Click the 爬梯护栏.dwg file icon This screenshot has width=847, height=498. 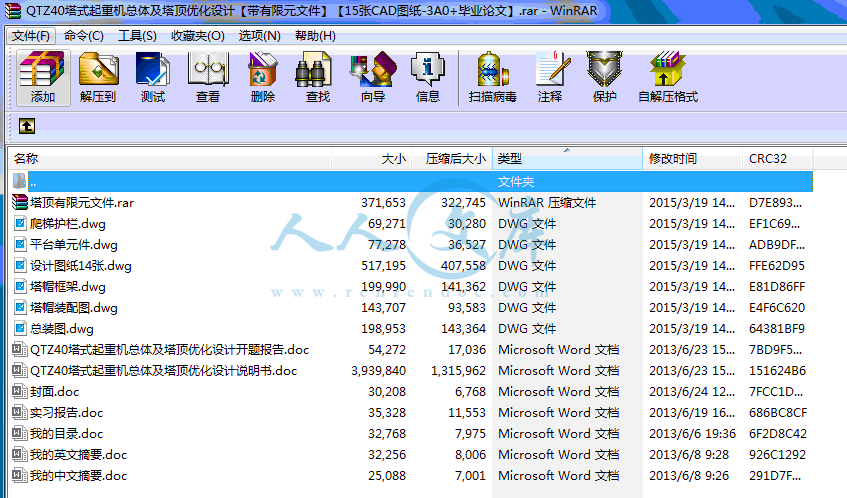[x=20, y=223]
